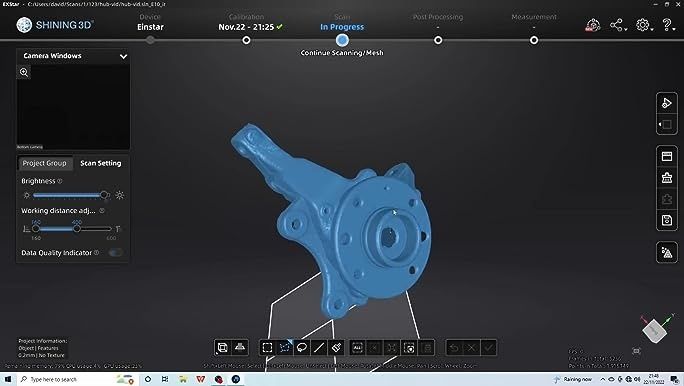Open the weather Raining now widget
This screenshot has width=684, height=386.
tap(572, 379)
